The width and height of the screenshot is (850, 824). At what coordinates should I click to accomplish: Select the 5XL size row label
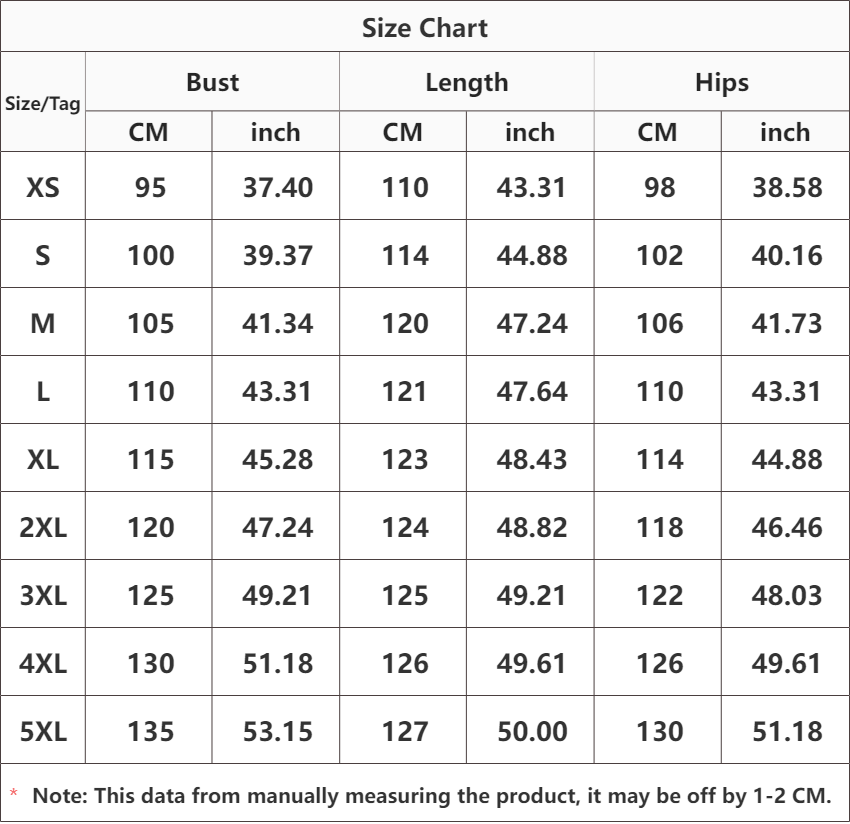pyautogui.click(x=43, y=731)
